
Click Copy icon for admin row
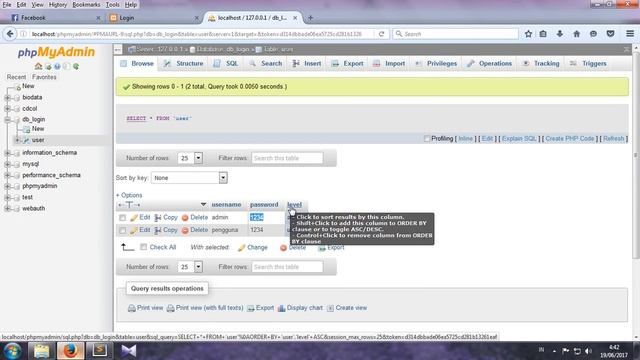pos(158,218)
